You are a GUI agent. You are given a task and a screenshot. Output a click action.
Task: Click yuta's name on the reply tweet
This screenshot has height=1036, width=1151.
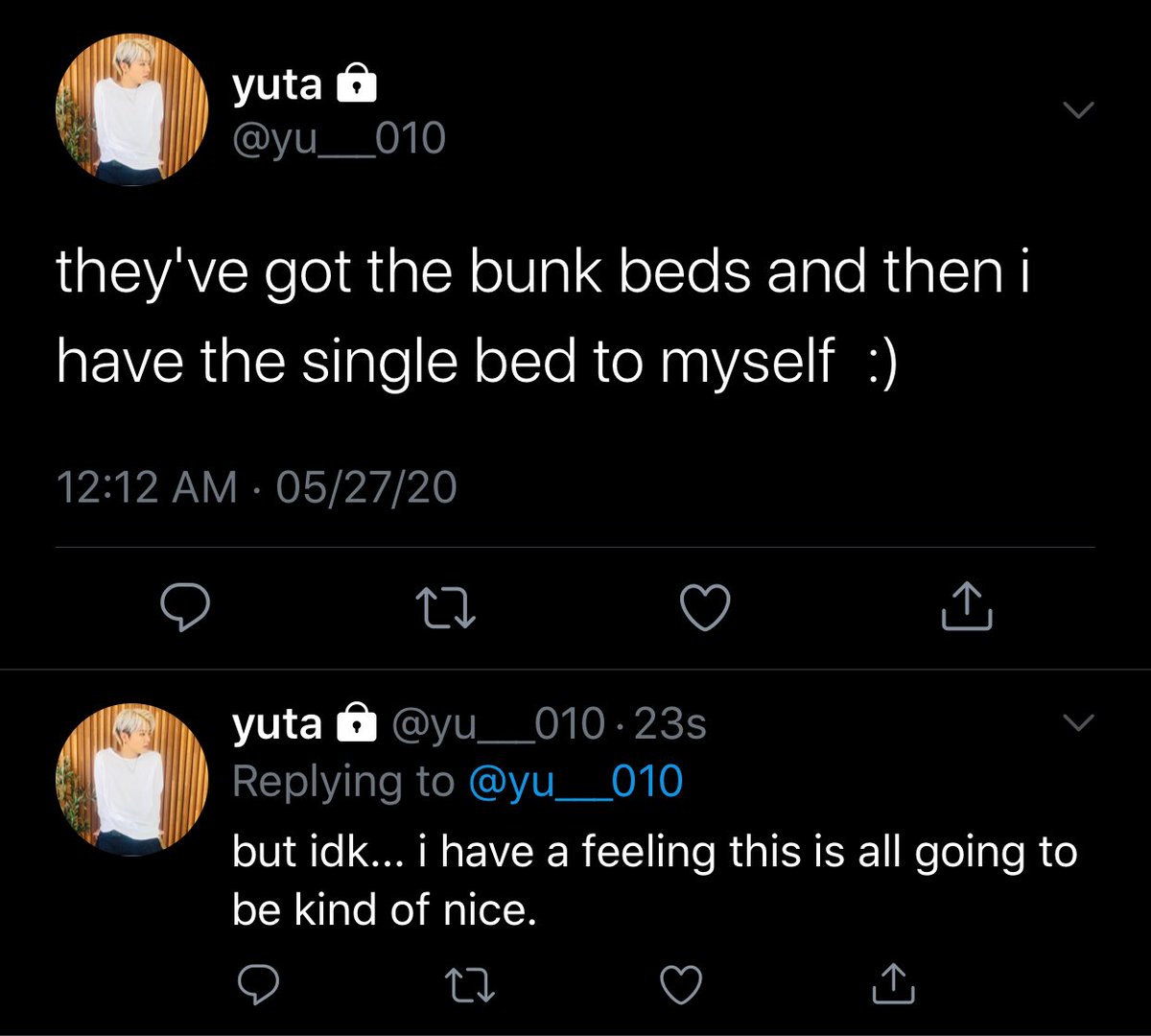click(x=277, y=723)
